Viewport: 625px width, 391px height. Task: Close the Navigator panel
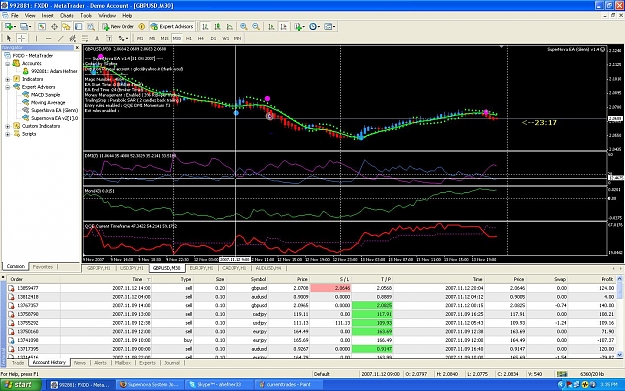click(x=77, y=48)
